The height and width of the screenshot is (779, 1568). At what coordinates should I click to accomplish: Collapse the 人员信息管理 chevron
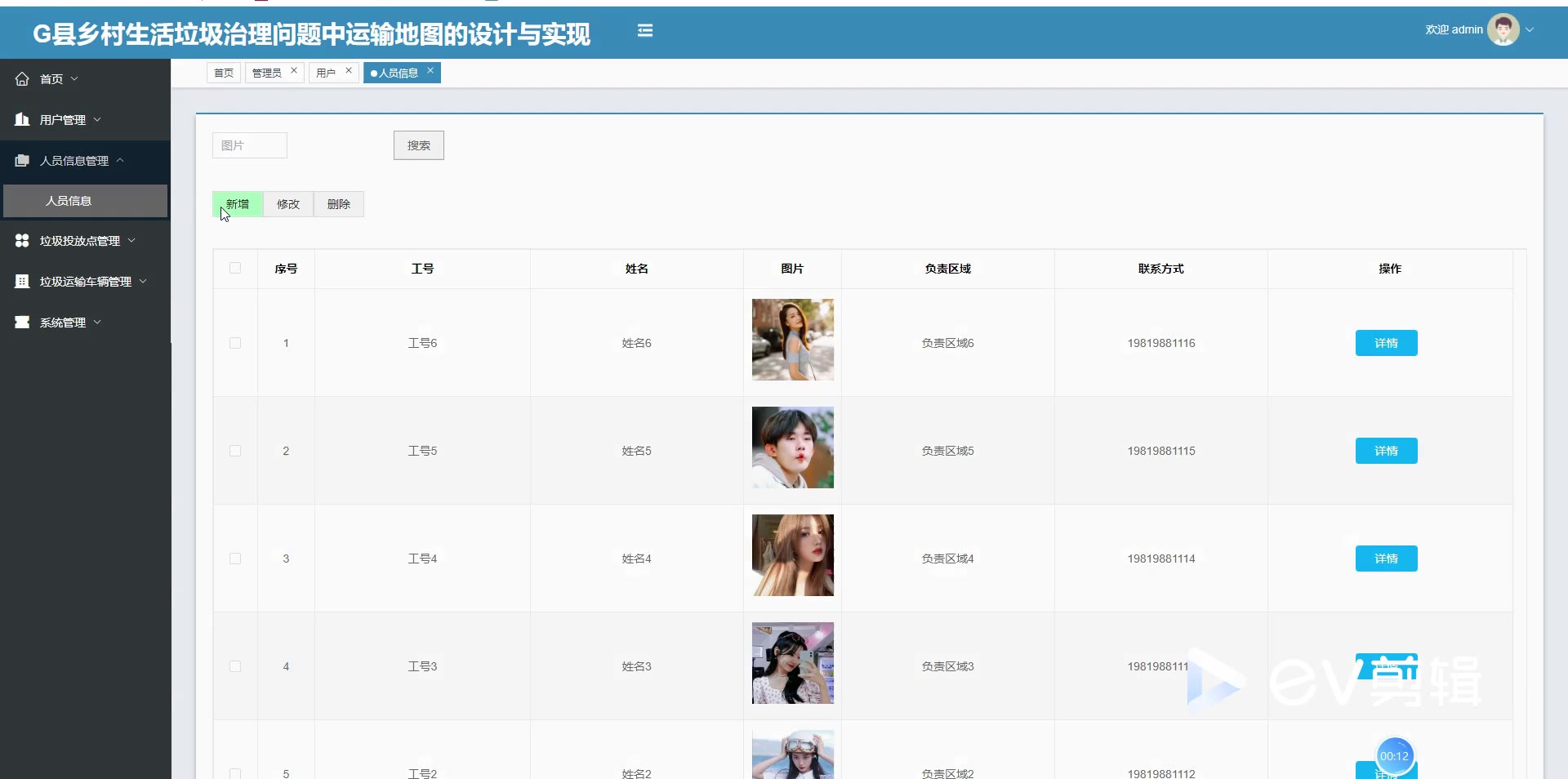point(120,161)
